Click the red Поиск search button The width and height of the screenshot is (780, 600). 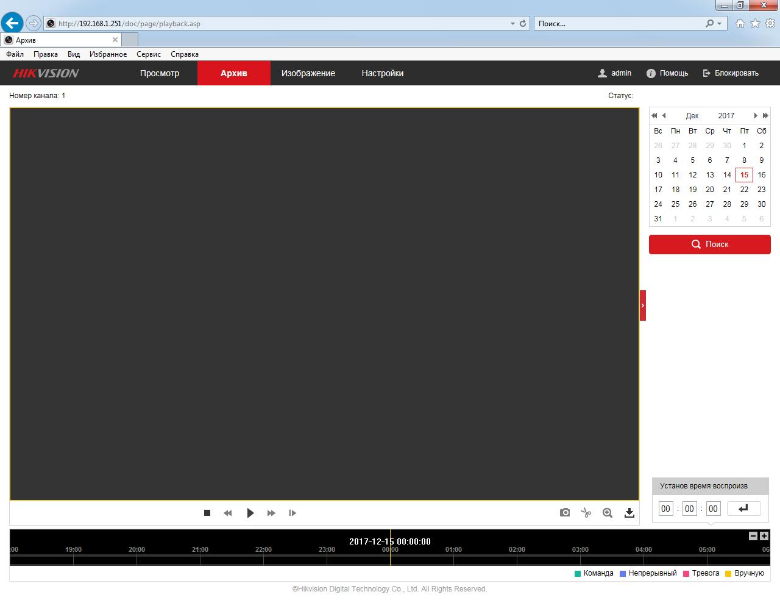click(710, 244)
